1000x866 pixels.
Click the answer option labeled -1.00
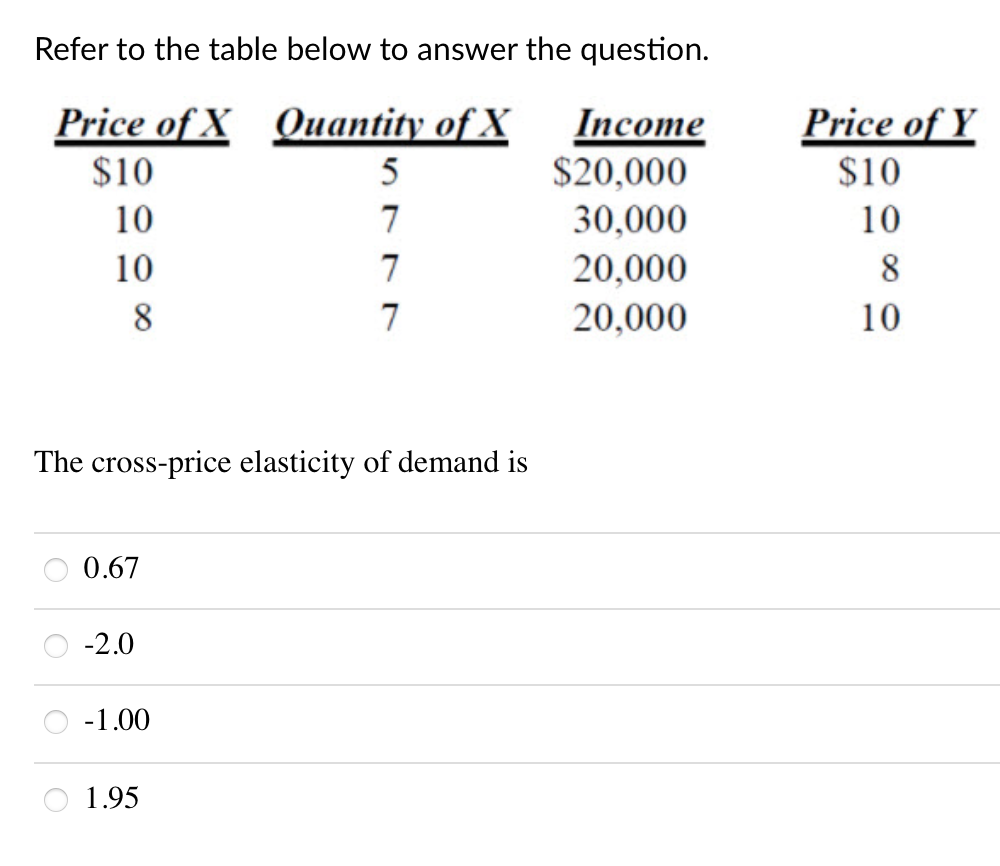pos(113,721)
